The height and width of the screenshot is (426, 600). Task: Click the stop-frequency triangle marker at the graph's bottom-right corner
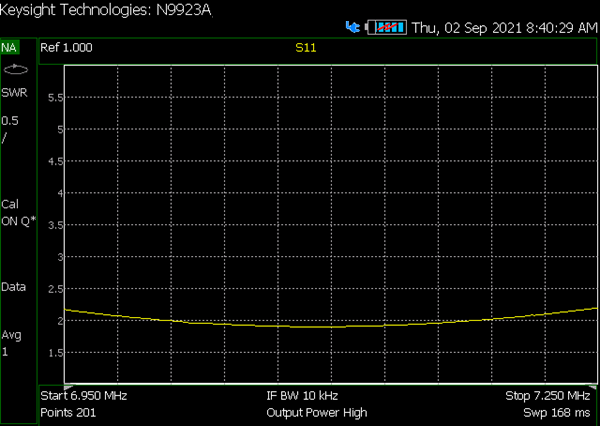tap(593, 387)
